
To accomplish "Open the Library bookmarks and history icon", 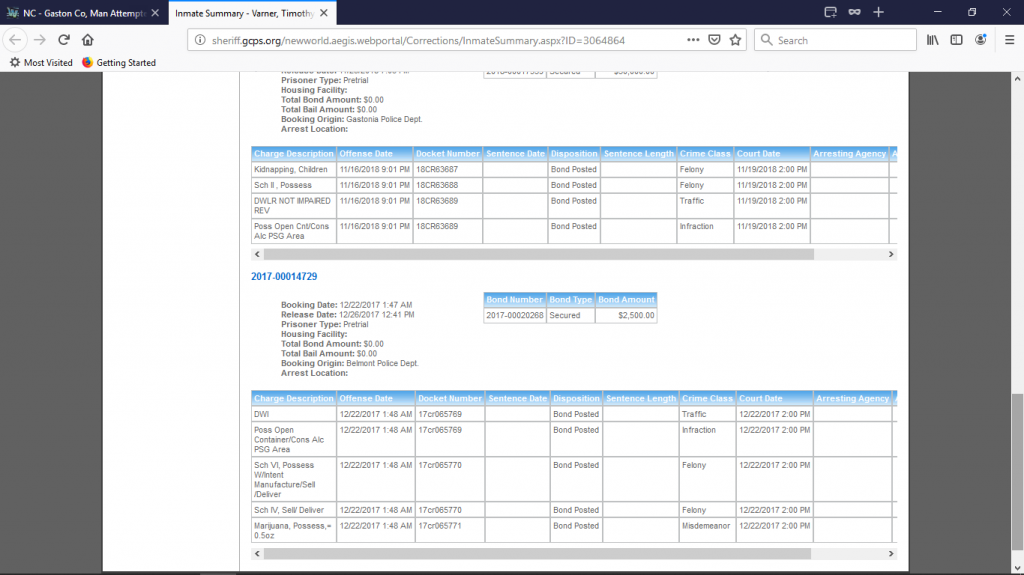I will [933, 40].
